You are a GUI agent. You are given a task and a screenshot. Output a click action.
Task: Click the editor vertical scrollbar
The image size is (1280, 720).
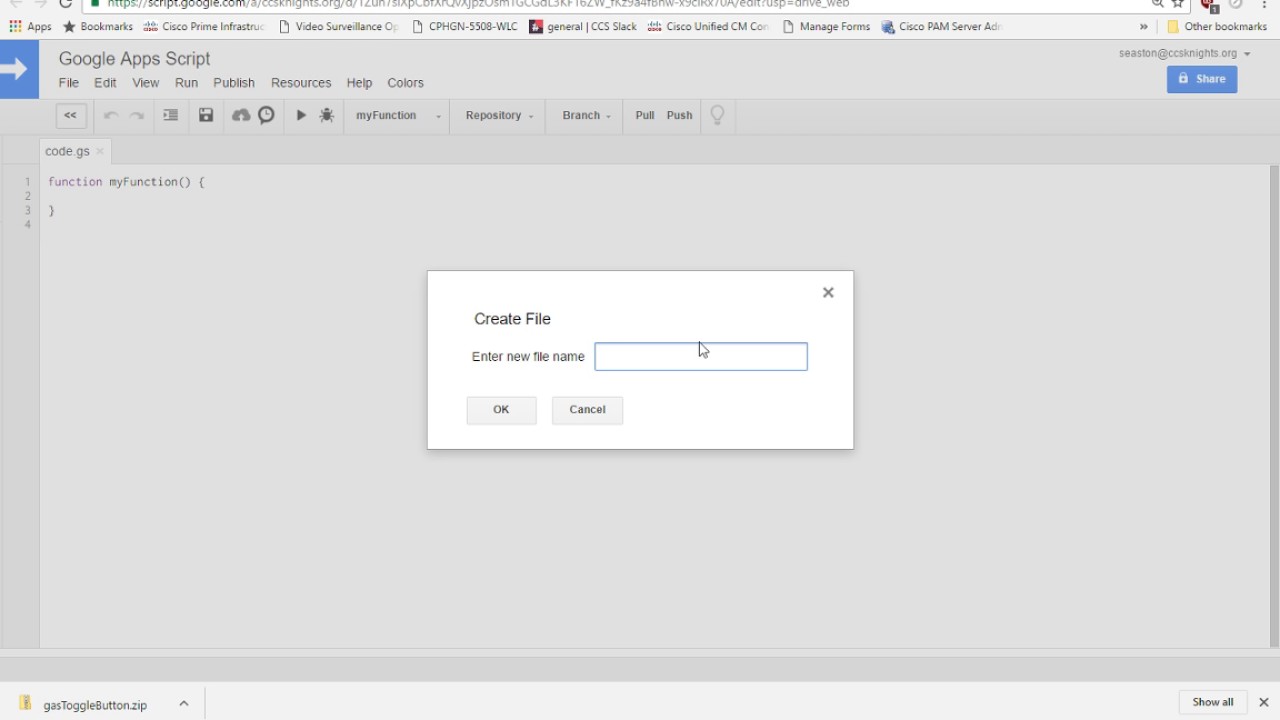coord(1274,405)
